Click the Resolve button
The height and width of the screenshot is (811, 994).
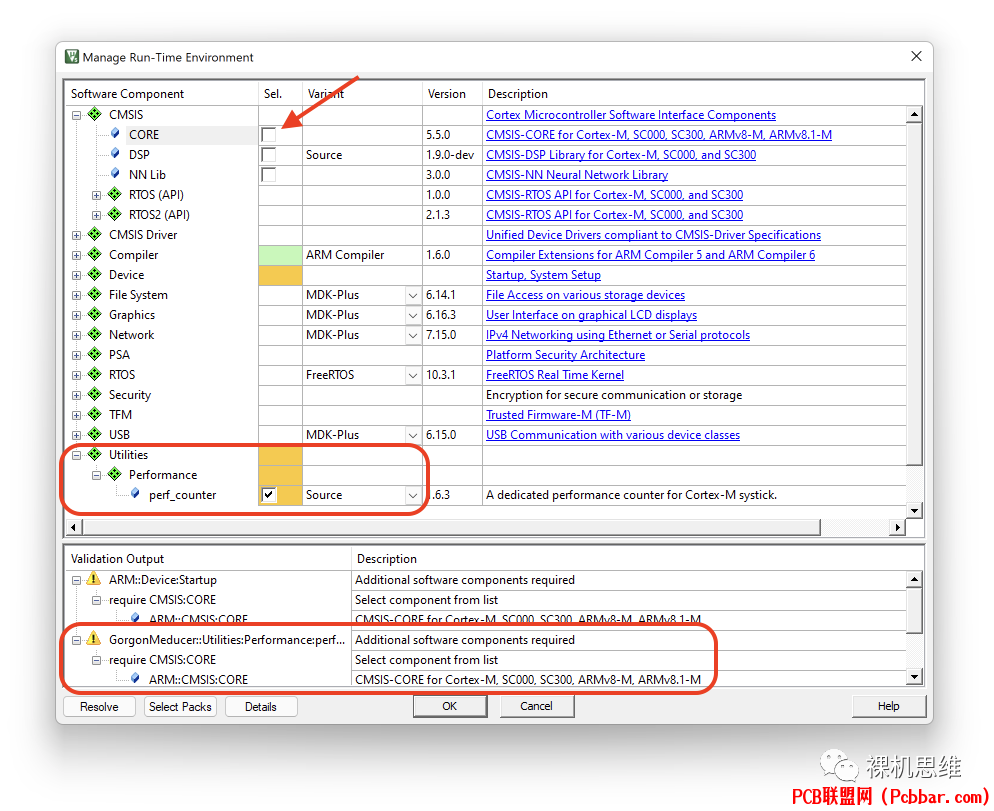tap(99, 706)
